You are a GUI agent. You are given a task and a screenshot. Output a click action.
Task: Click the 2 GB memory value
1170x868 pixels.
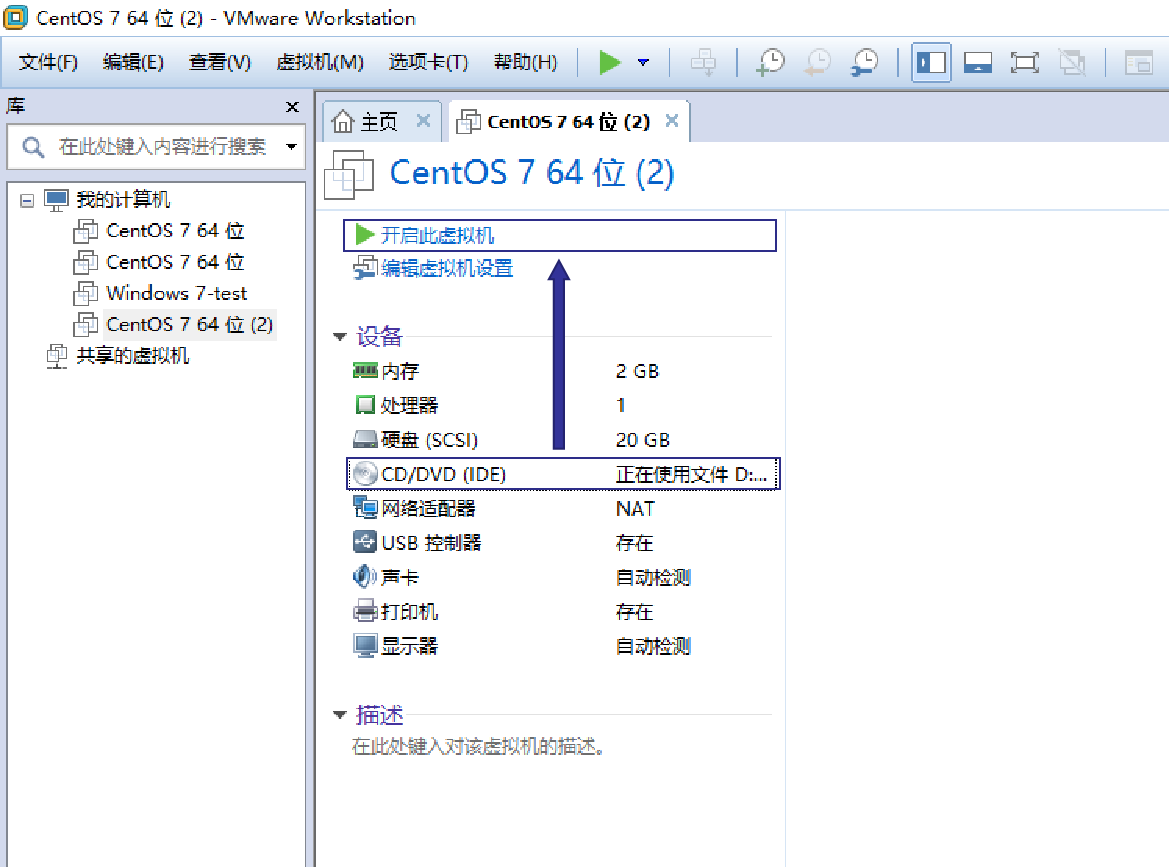637,371
